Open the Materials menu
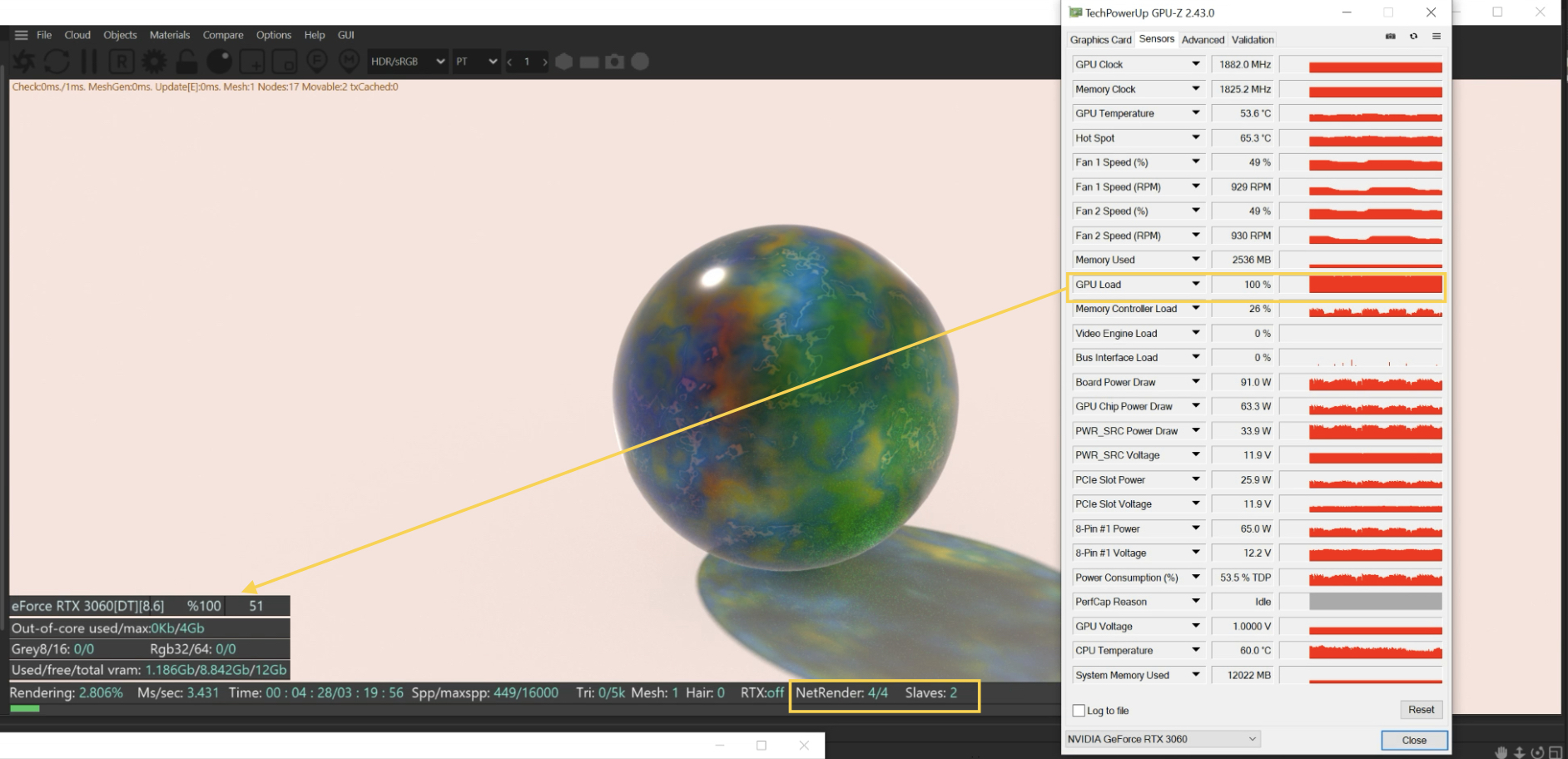Viewport: 1568px width, 759px height. click(x=170, y=35)
